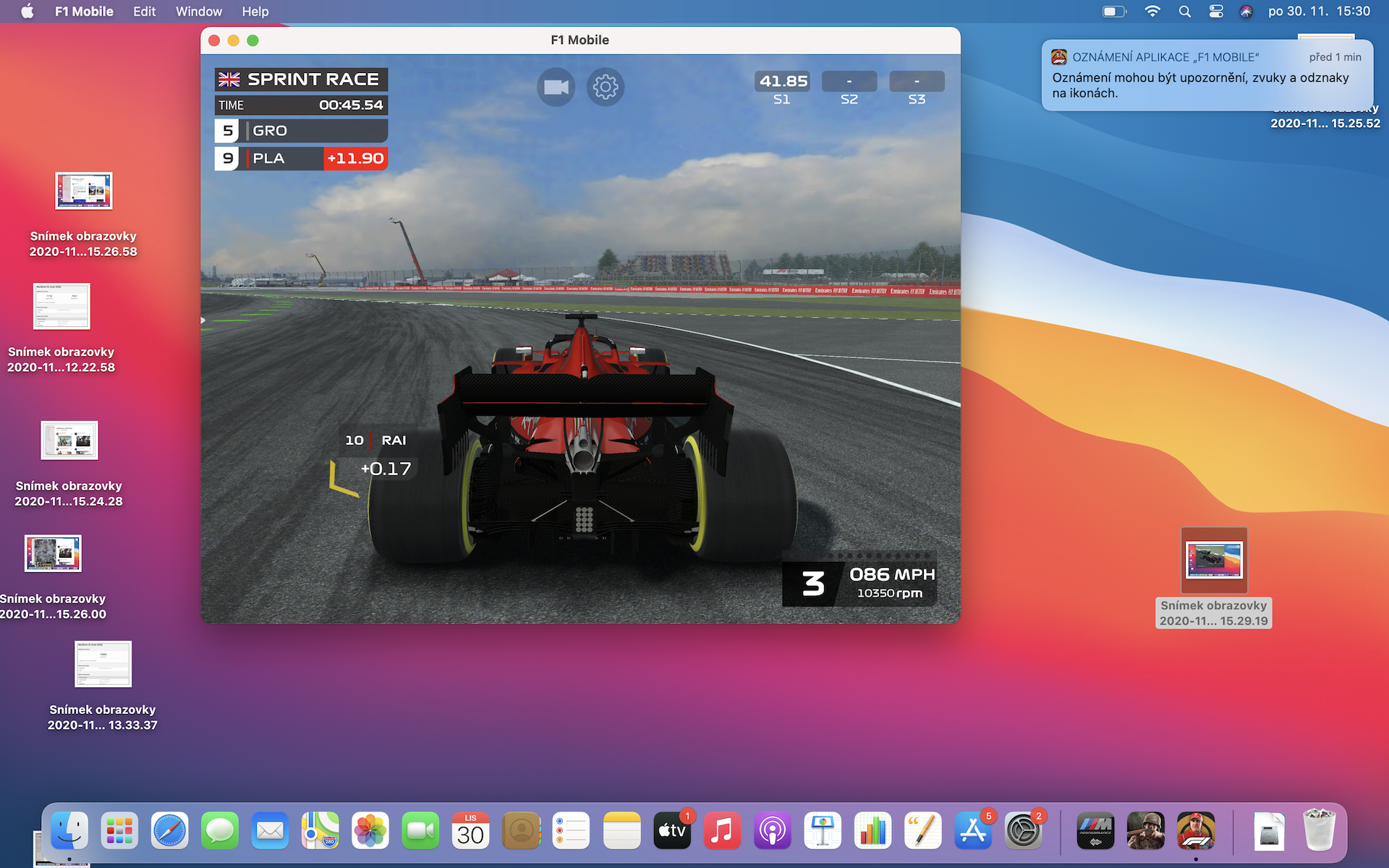Open Podcasts from the dock
1389x868 pixels.
tap(772, 830)
